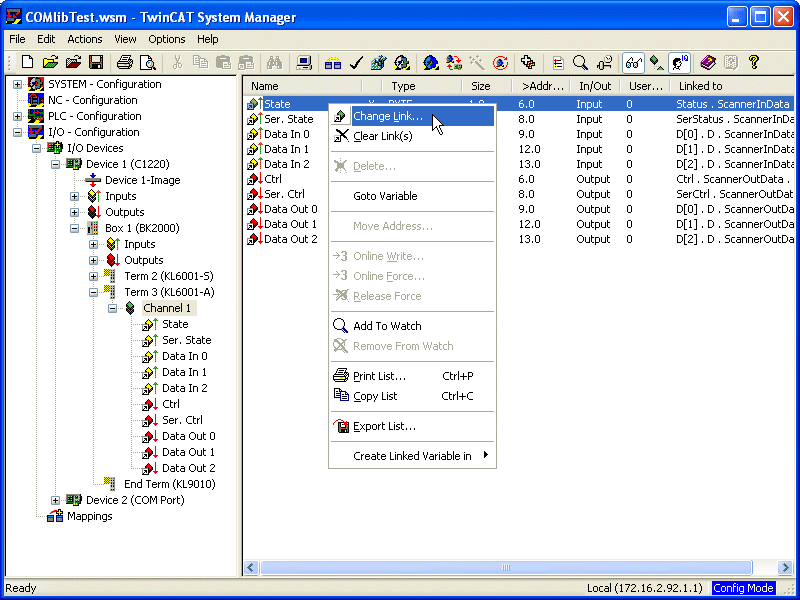The width and height of the screenshot is (800, 600).
Task: Open the Options menu
Action: point(167,39)
